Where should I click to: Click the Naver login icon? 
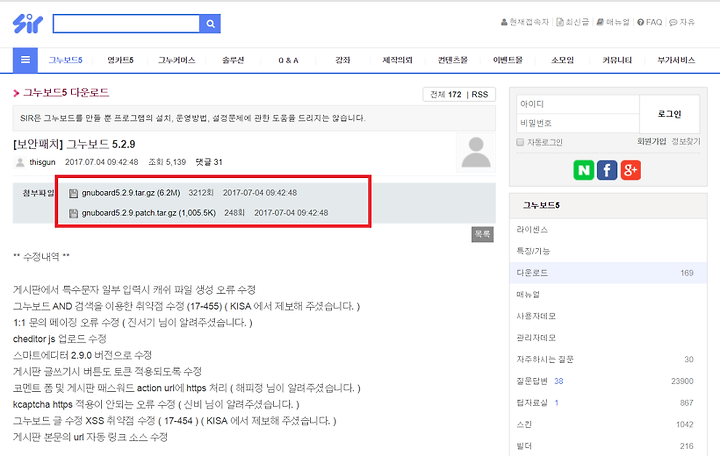point(584,170)
